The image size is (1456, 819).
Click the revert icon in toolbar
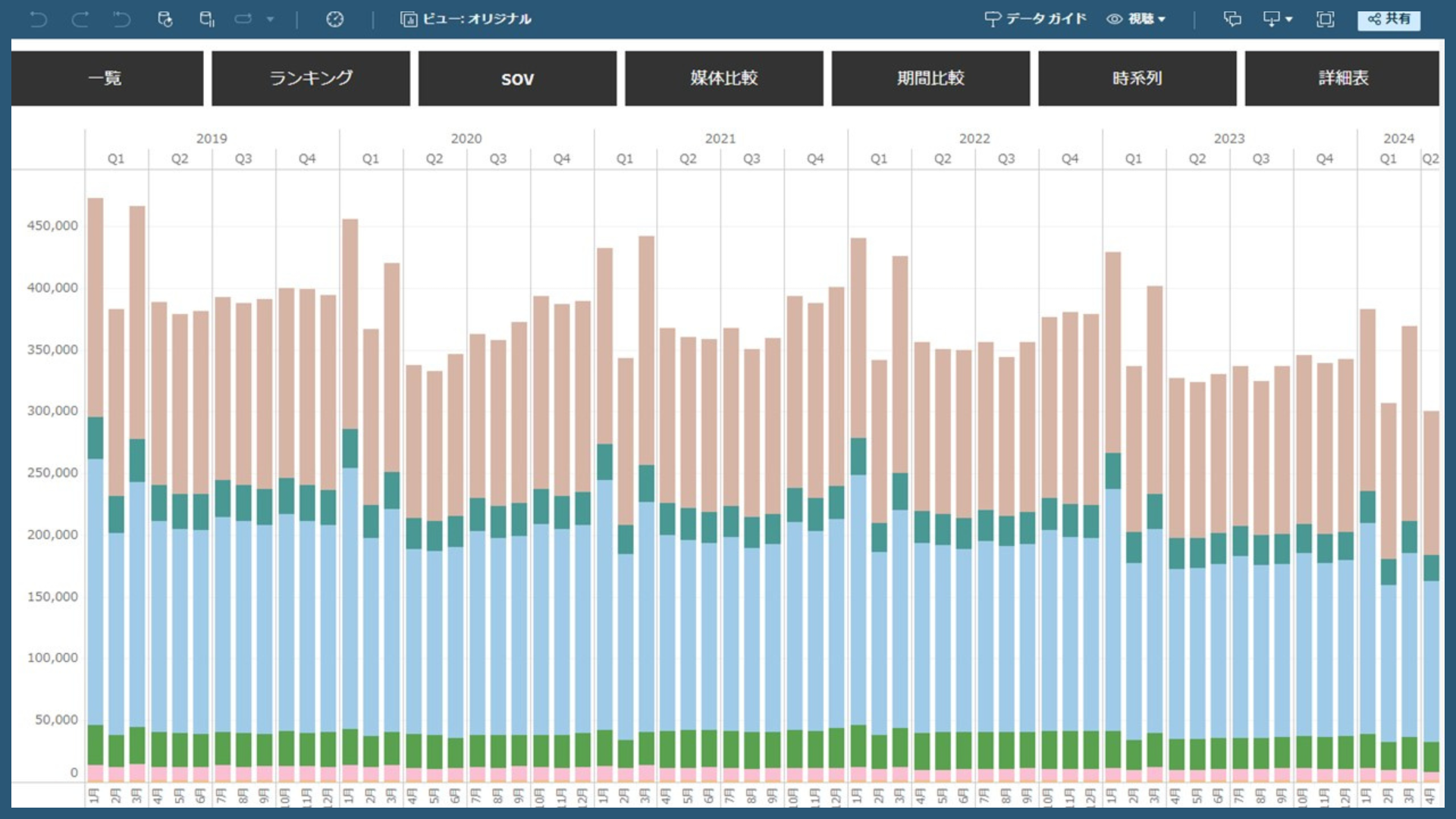point(121,20)
